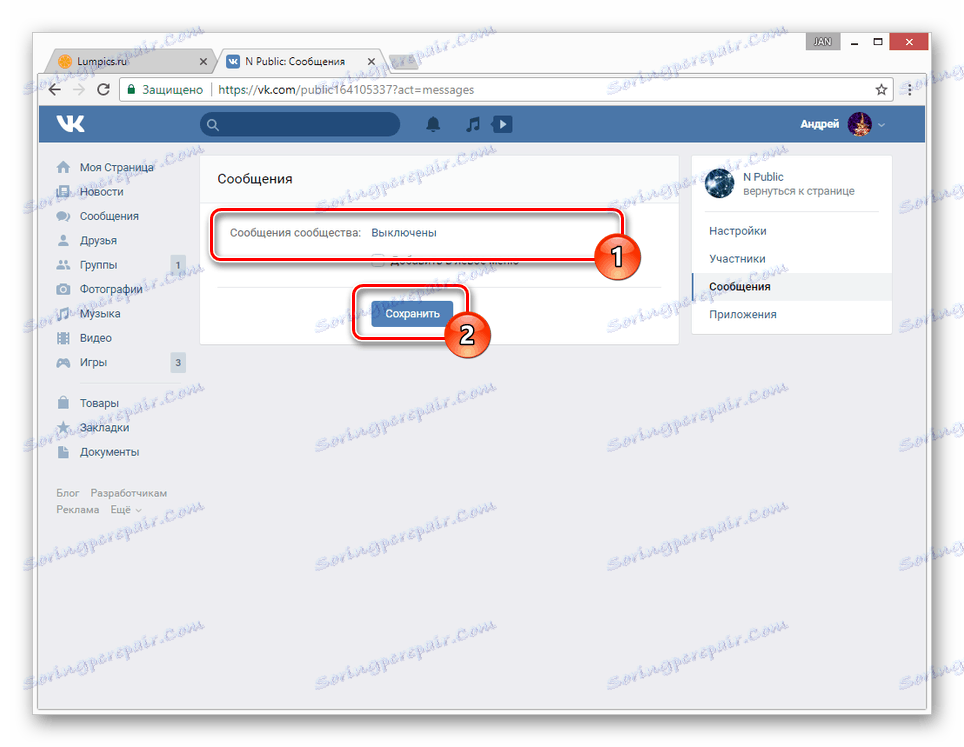
Task: Open the Блог footer link
Action: pyautogui.click(x=68, y=493)
